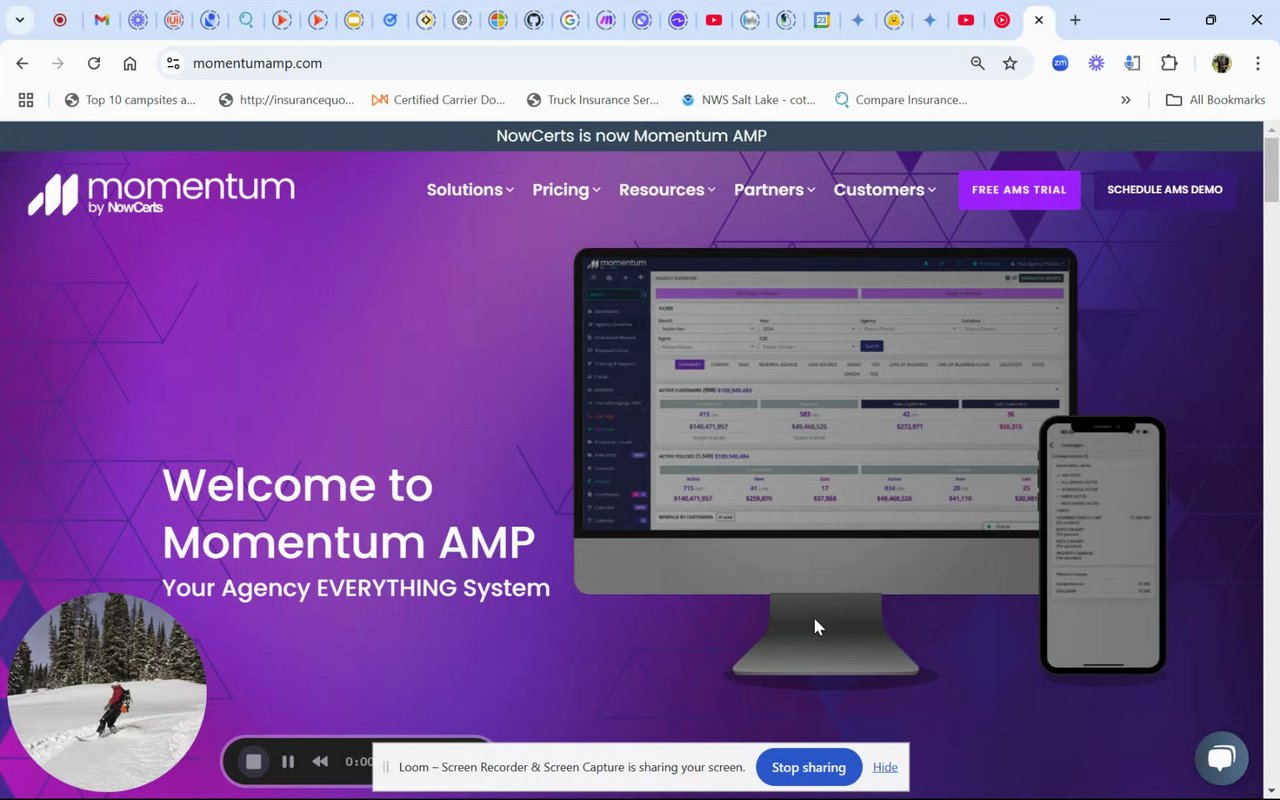Open the tab search dropdown arrow
Viewport: 1280px width, 800px height.
point(19,20)
